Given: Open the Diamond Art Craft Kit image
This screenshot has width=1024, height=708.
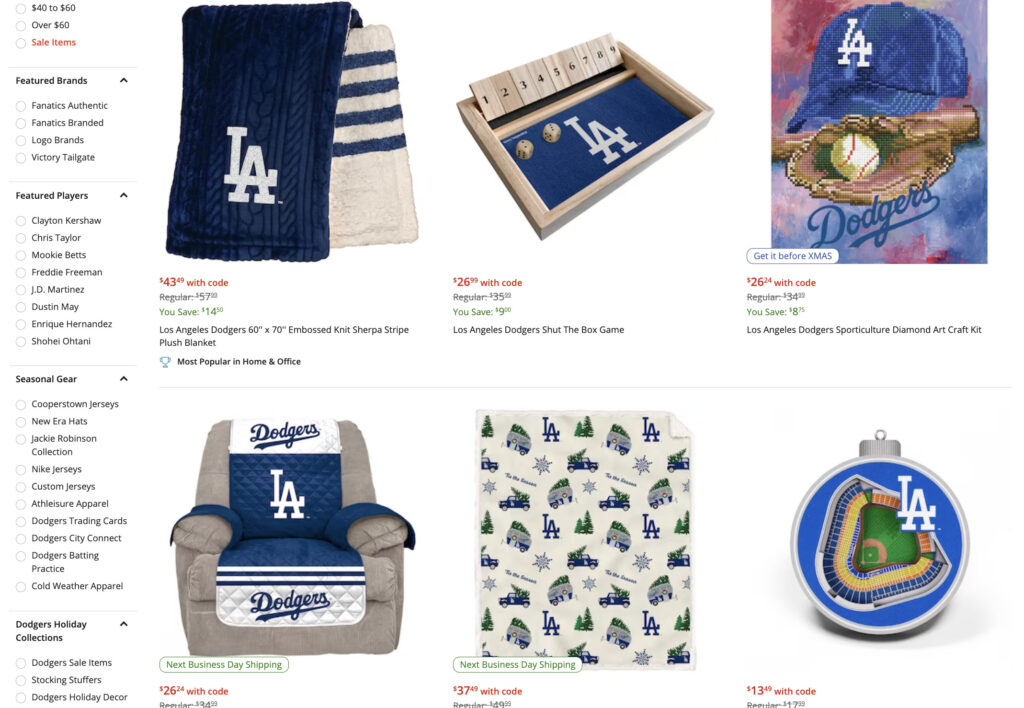Looking at the screenshot, I should click(879, 132).
